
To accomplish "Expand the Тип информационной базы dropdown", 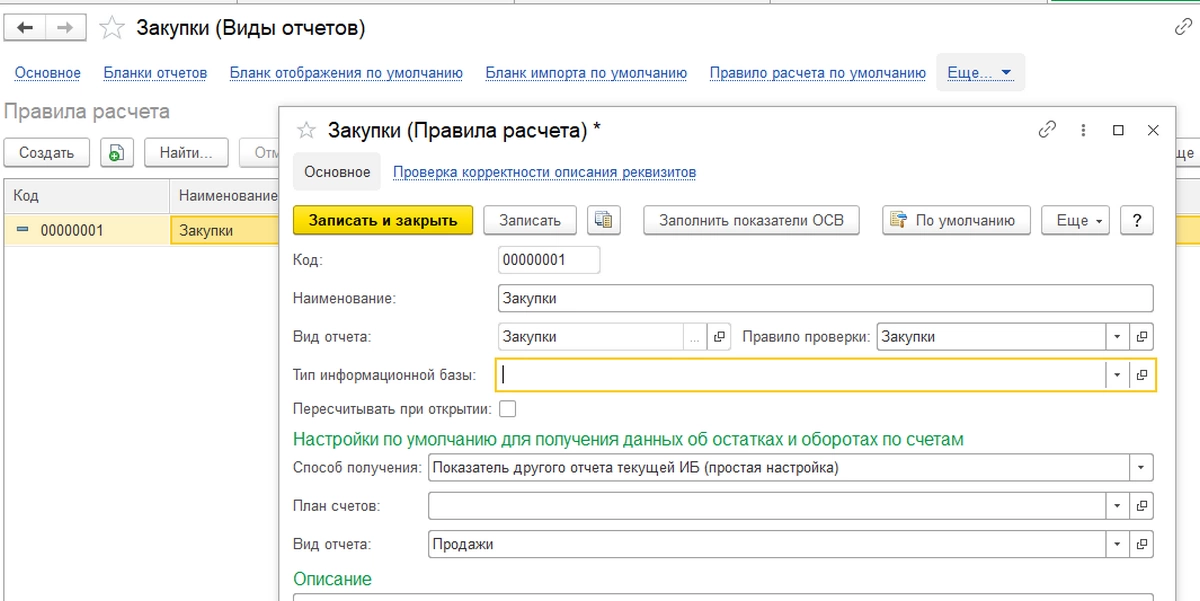I will pos(1116,375).
